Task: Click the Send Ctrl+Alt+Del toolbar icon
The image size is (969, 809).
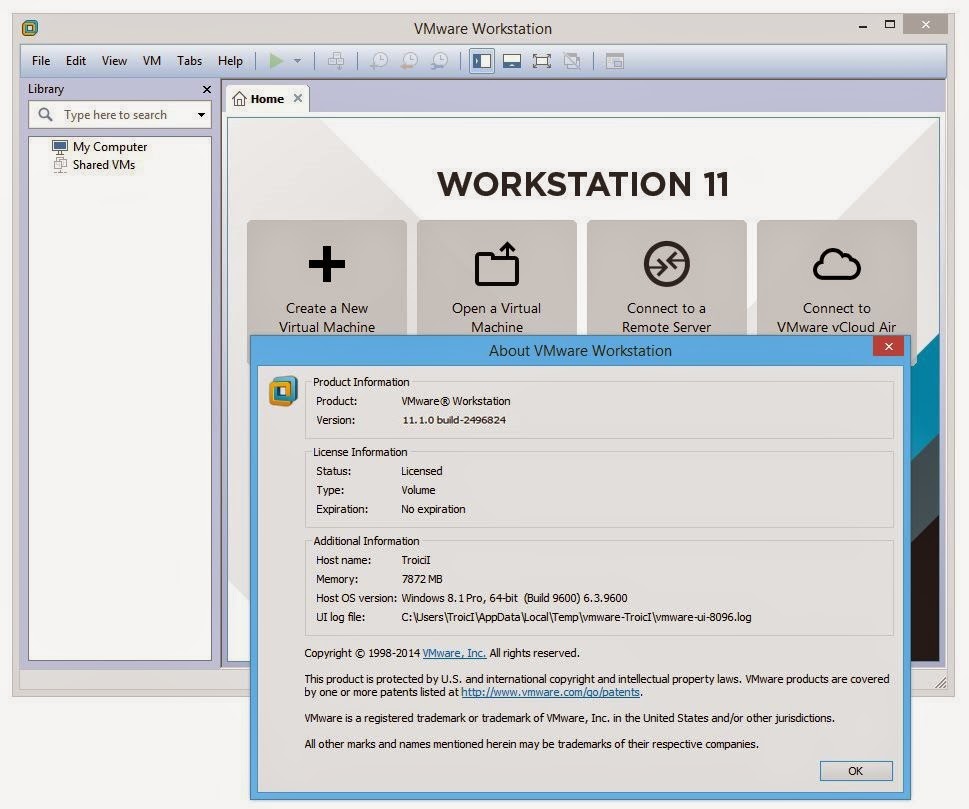Action: coord(336,61)
